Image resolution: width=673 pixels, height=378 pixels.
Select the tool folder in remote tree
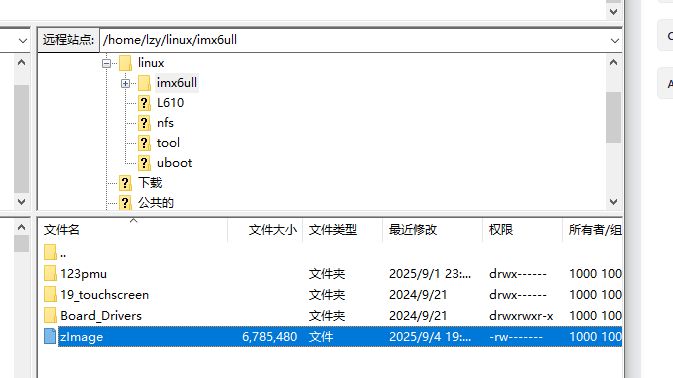pos(168,143)
